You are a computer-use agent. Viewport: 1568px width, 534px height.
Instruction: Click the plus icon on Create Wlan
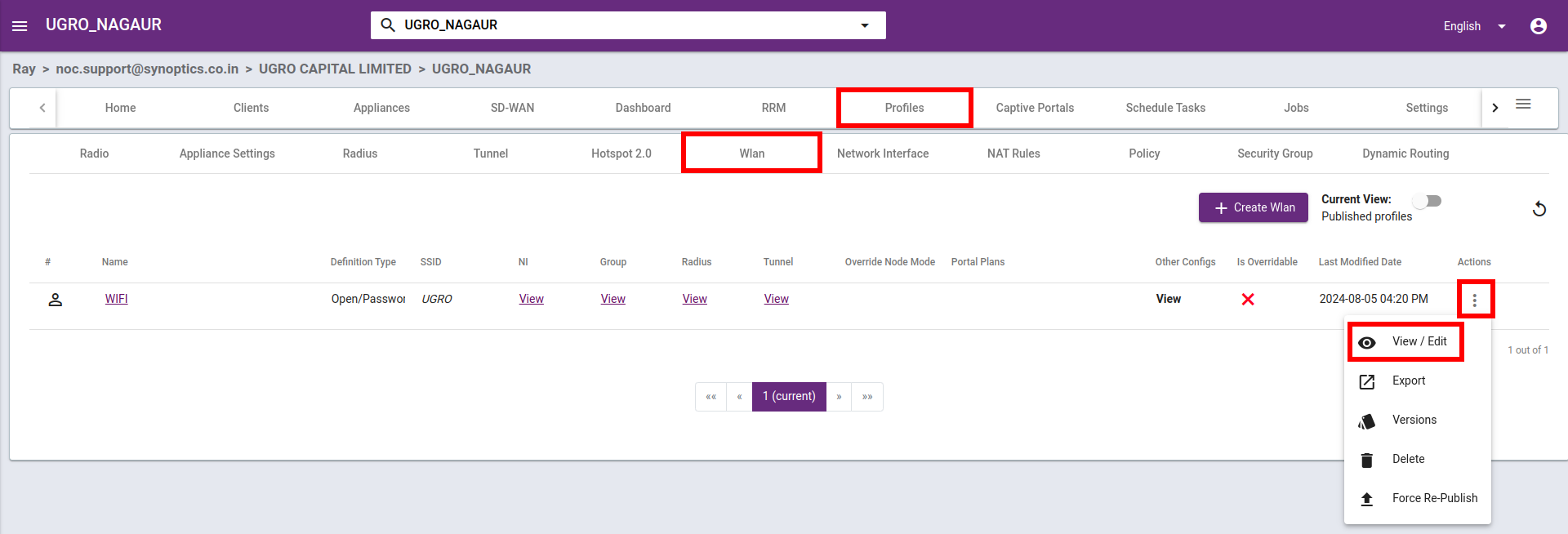coord(1221,208)
